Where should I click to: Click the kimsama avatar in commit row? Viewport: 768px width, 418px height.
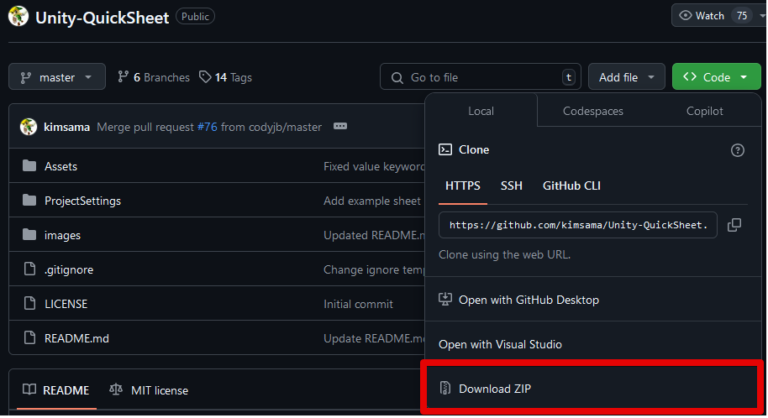pyautogui.click(x=28, y=127)
